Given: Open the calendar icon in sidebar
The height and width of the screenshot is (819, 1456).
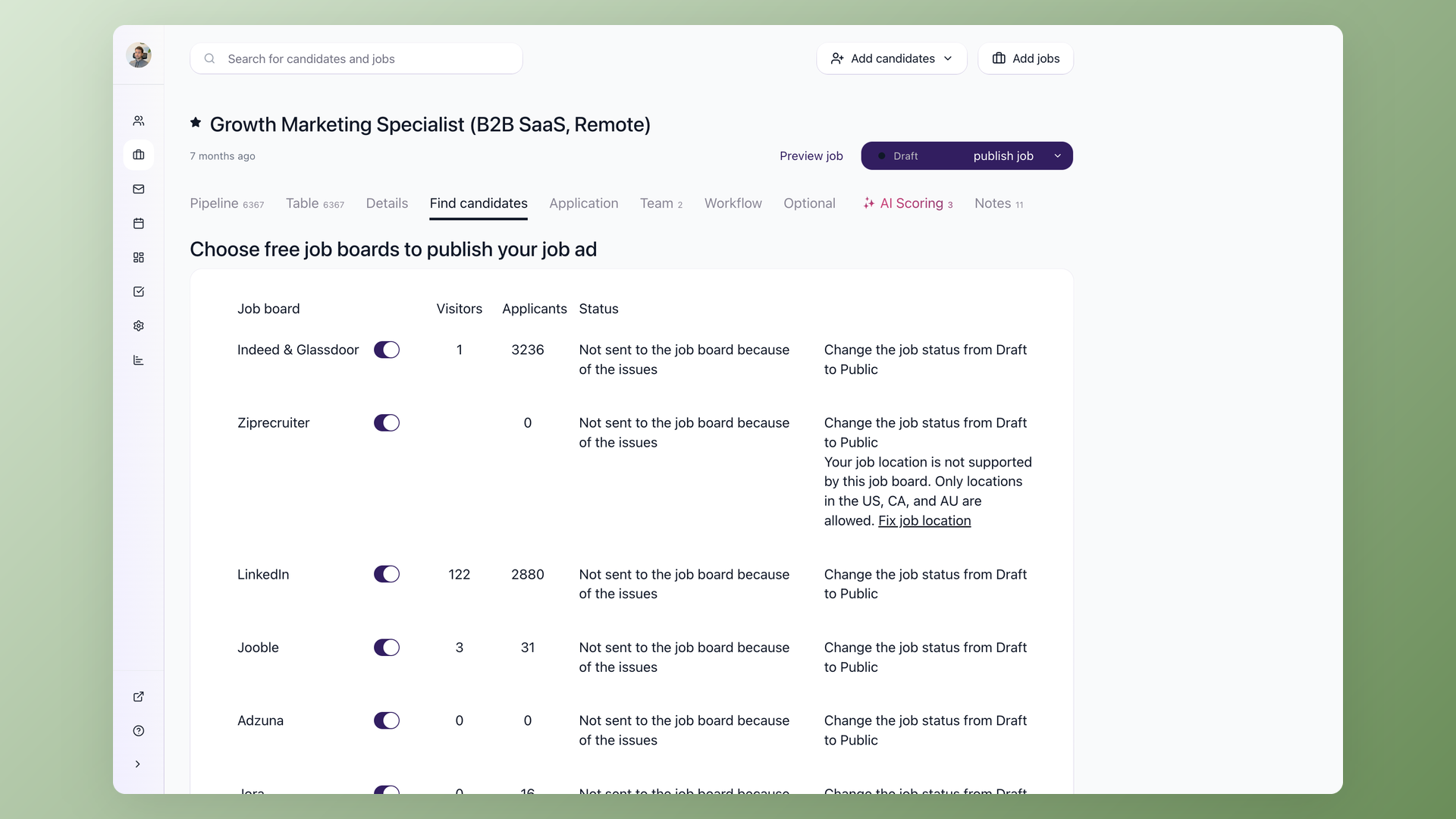Looking at the screenshot, I should pyautogui.click(x=139, y=223).
